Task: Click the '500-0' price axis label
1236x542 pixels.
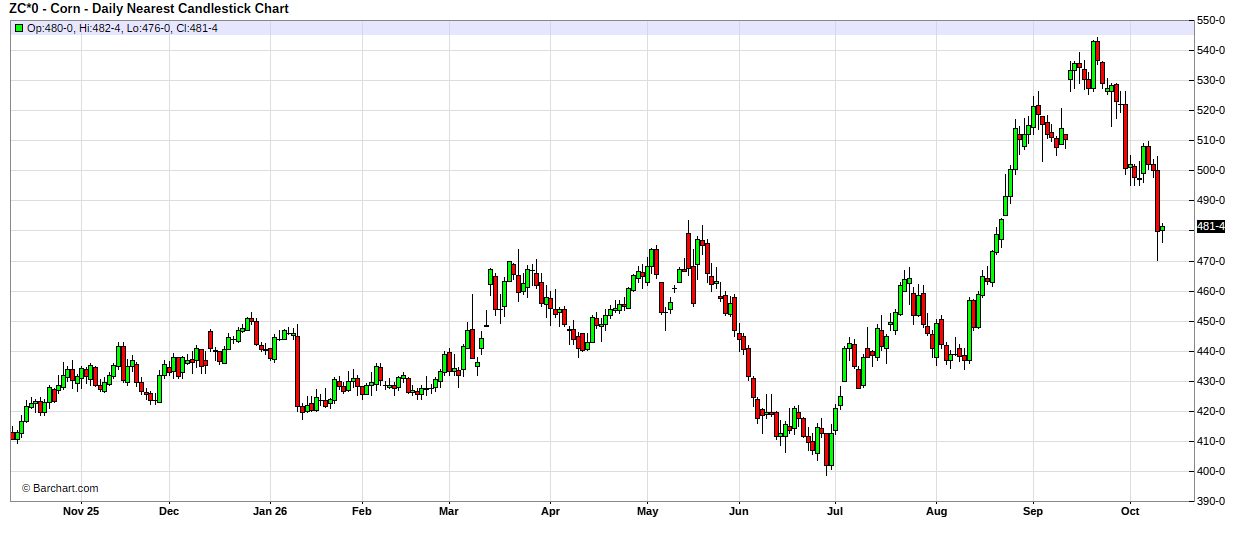Action: (x=1212, y=170)
